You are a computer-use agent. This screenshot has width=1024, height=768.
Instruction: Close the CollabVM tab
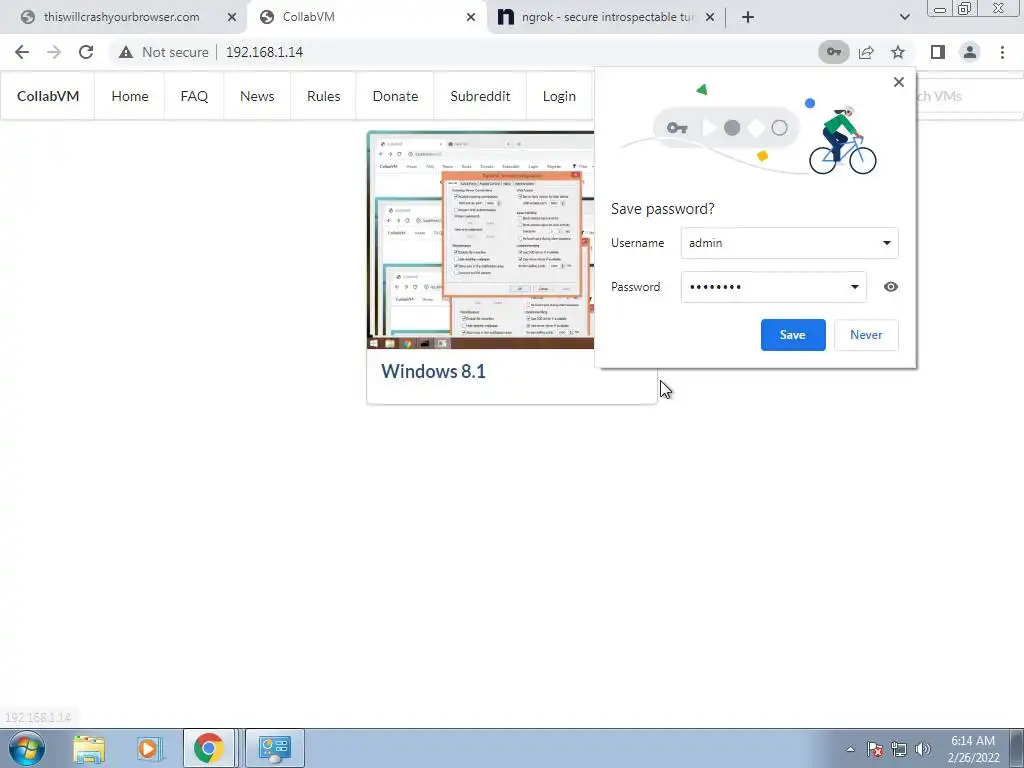pos(471,17)
